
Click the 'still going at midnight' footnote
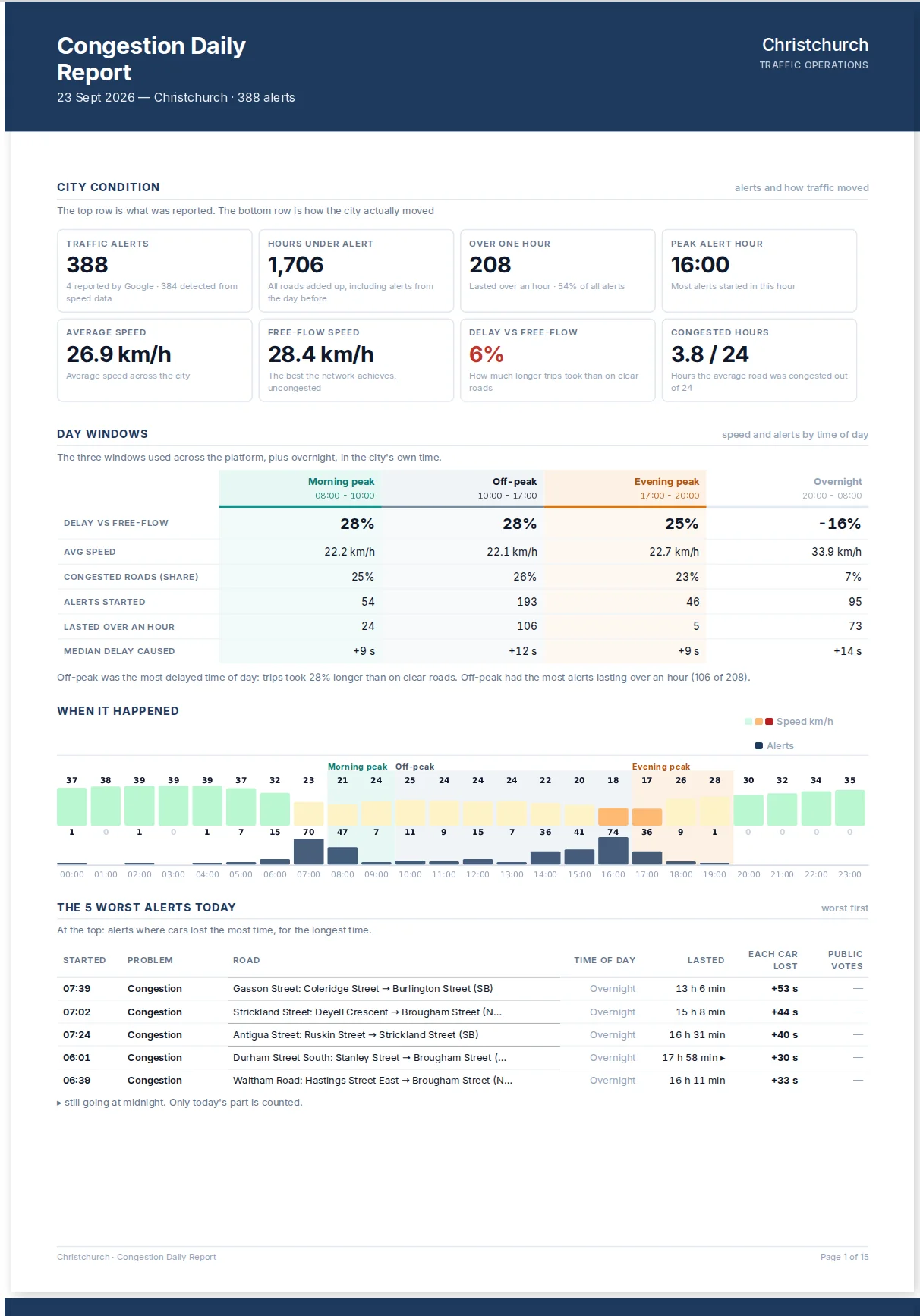coord(180,1103)
